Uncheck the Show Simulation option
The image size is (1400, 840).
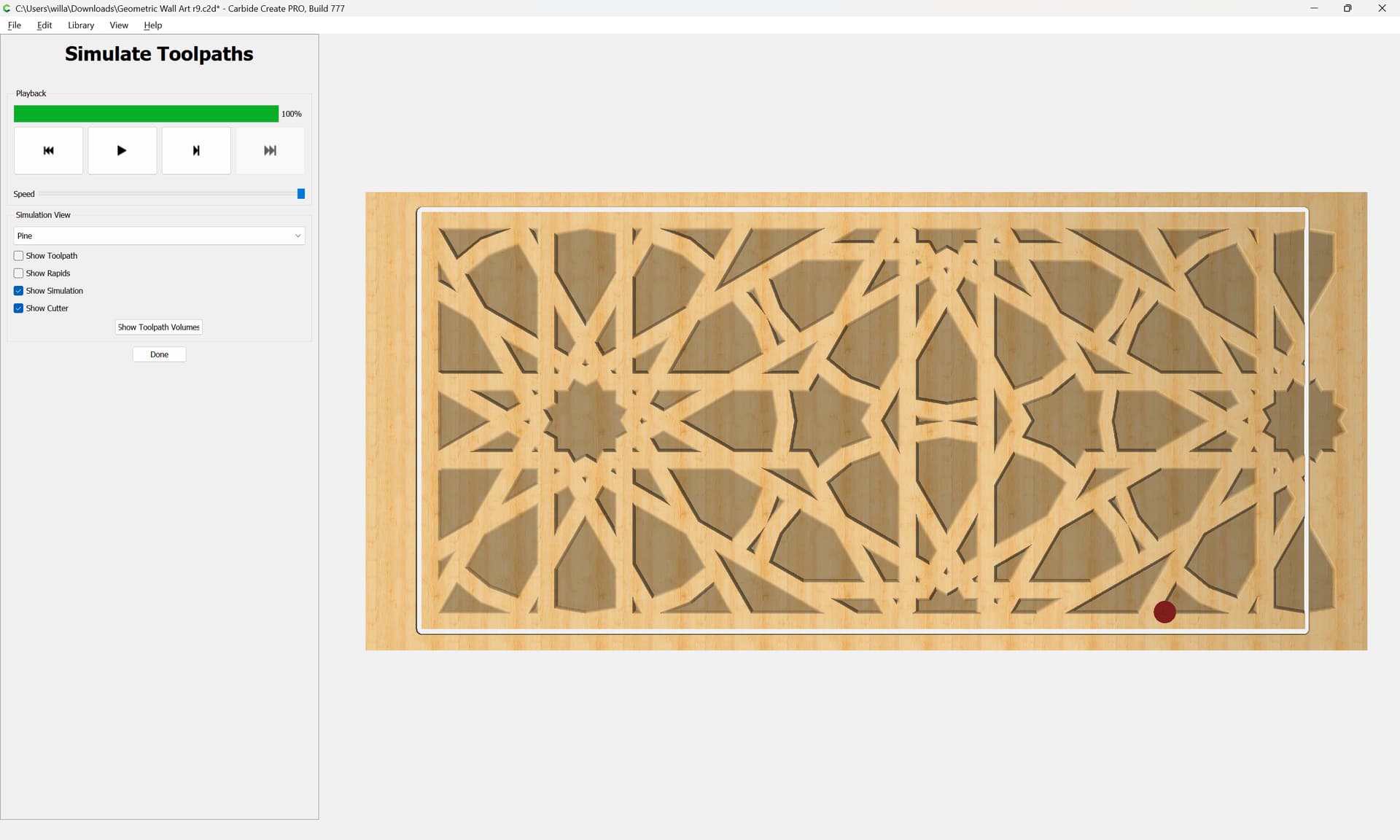[19, 291]
